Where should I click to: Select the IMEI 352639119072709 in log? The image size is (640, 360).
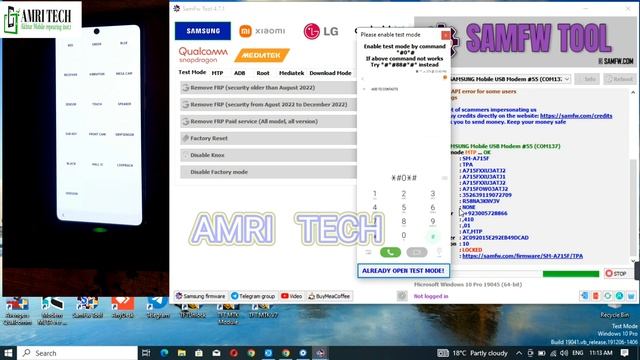[x=487, y=195]
